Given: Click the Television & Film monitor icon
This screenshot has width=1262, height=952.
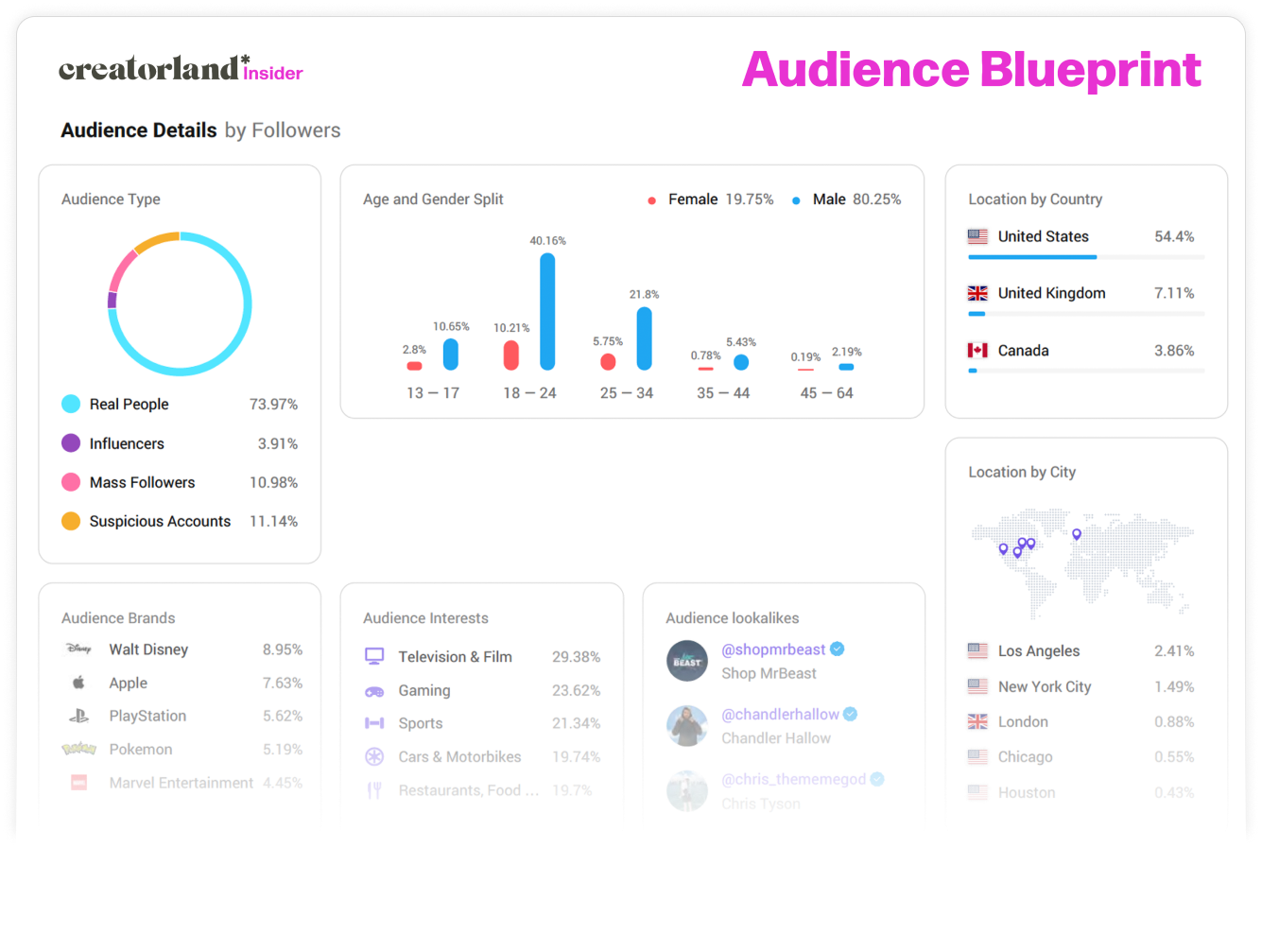Looking at the screenshot, I should pos(374,656).
